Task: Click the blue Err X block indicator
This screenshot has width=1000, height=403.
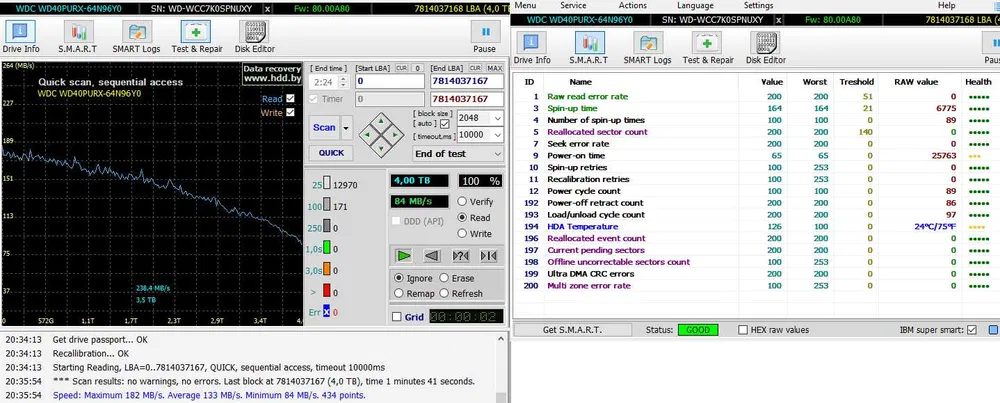Action: pos(327,312)
